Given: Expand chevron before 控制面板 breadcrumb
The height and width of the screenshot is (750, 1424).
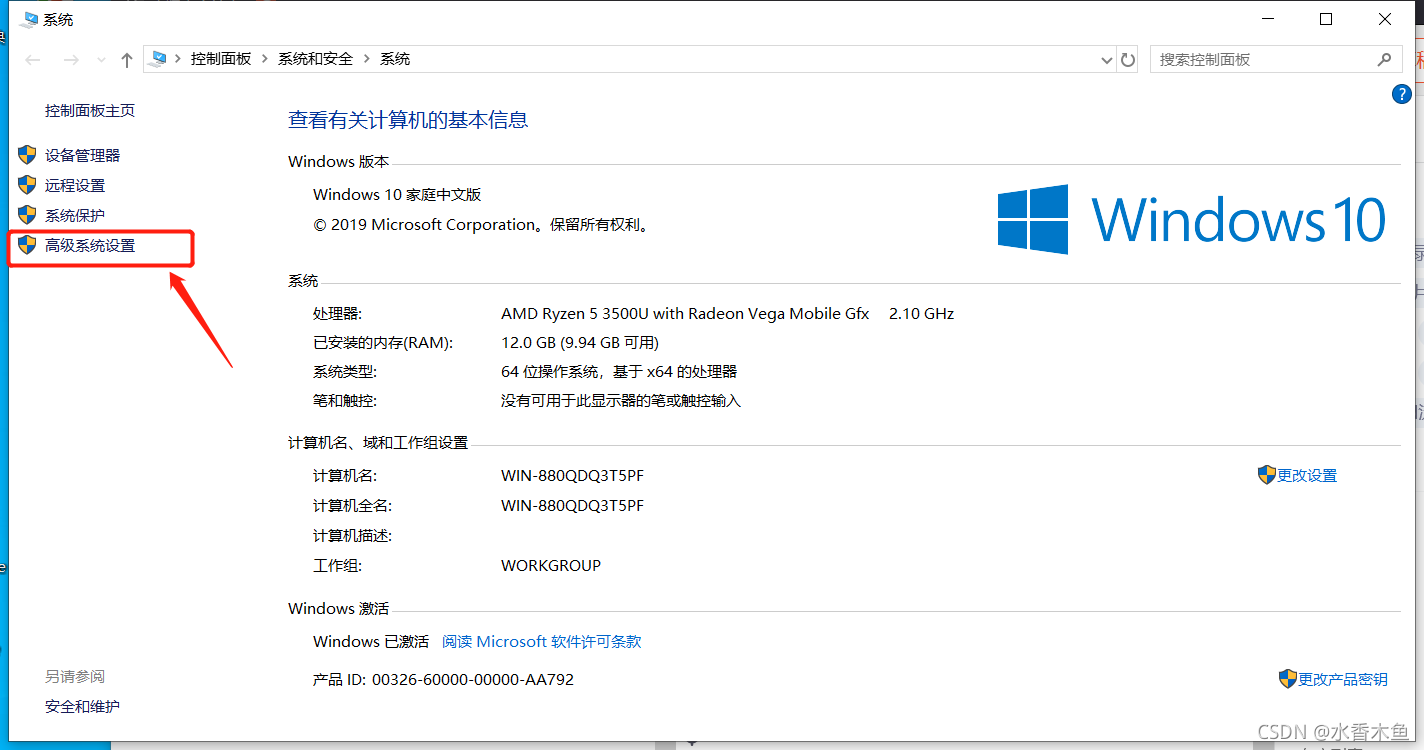Looking at the screenshot, I should [178, 59].
